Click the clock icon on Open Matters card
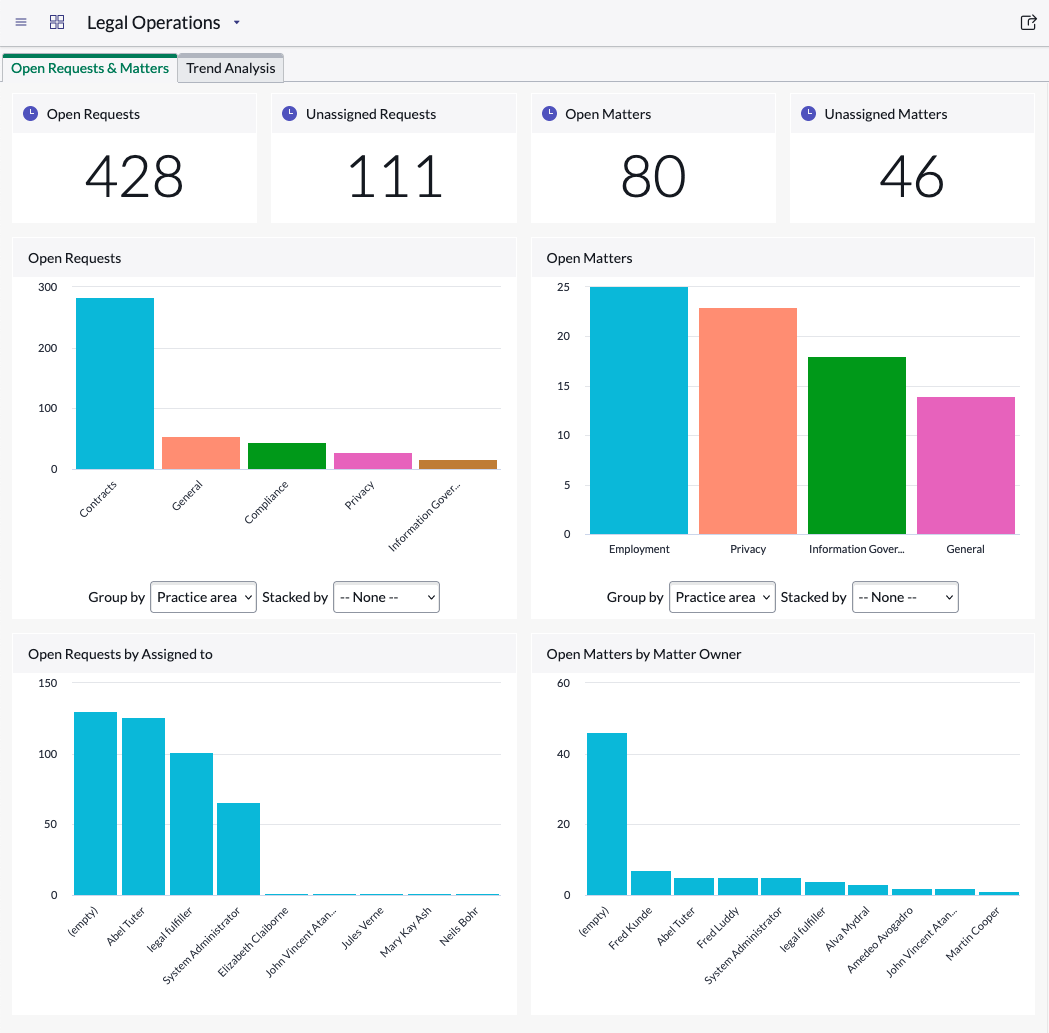The height and width of the screenshot is (1033, 1049). [549, 114]
